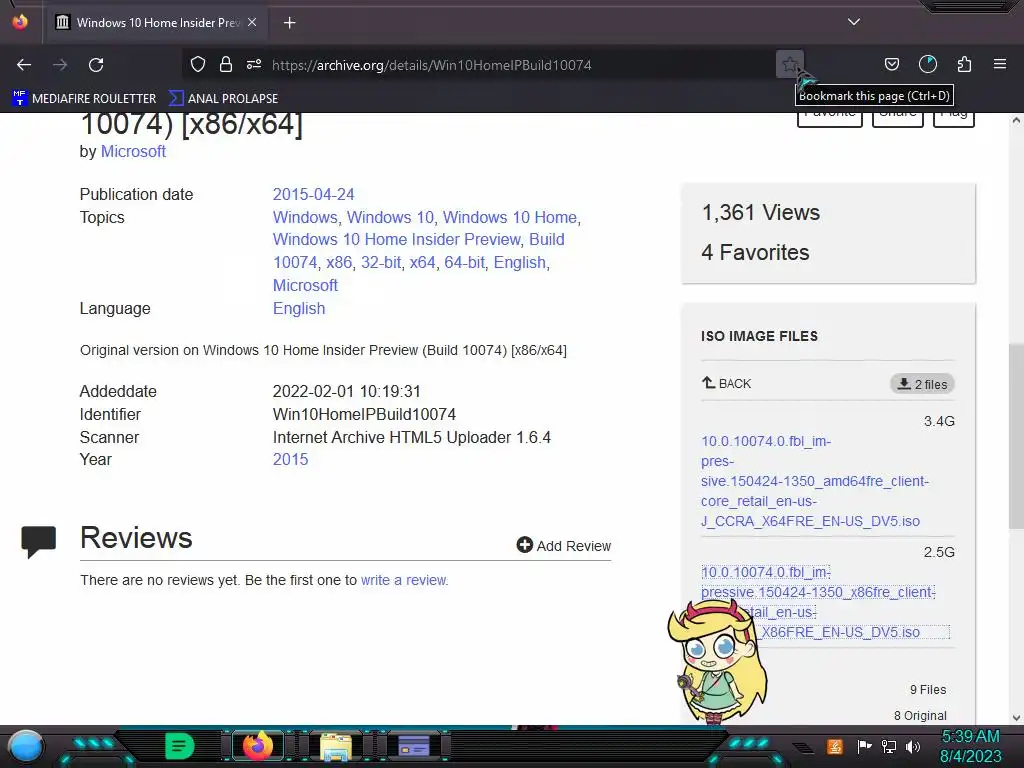Download the 2 files bundle
The width and height of the screenshot is (1024, 768).
(x=922, y=384)
